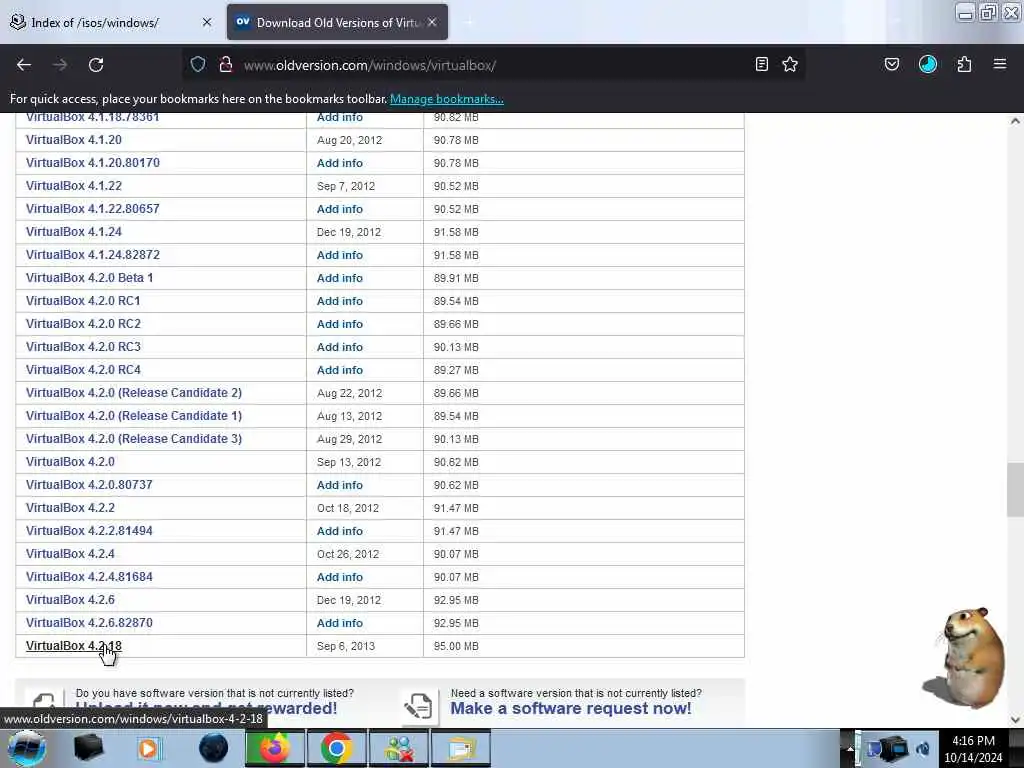Screen dimensions: 1024x768
Task: Open VirtualBox 4.2.0 RC2 link
Action: [x=83, y=324]
